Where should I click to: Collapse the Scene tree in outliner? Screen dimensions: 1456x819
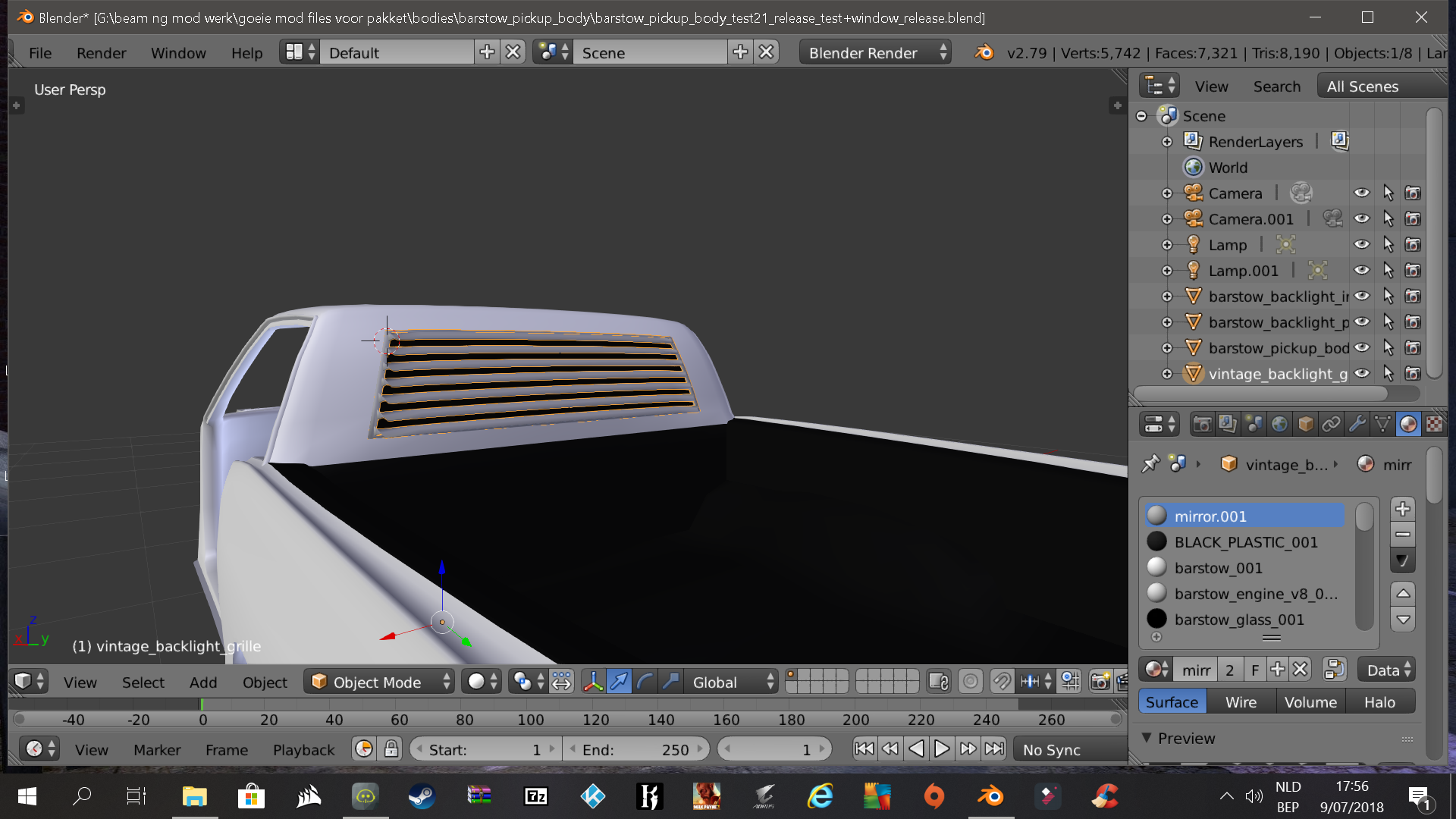(x=1141, y=116)
